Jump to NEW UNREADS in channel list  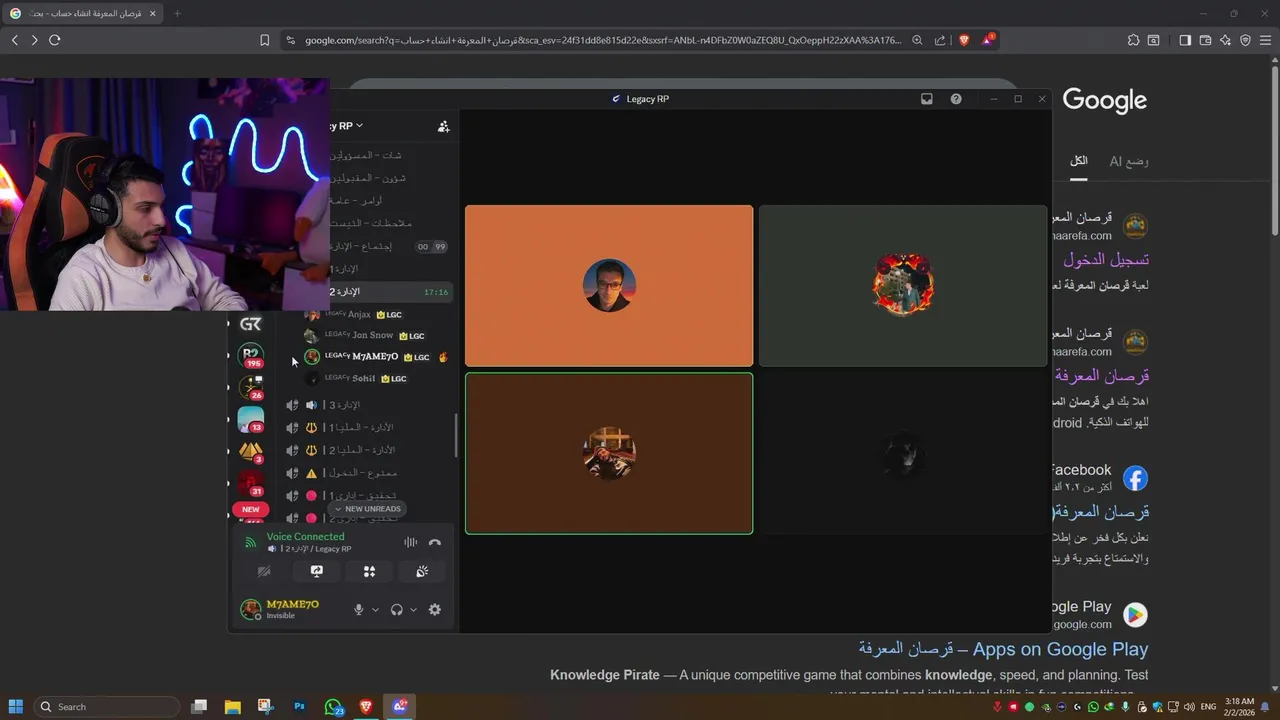click(x=367, y=509)
